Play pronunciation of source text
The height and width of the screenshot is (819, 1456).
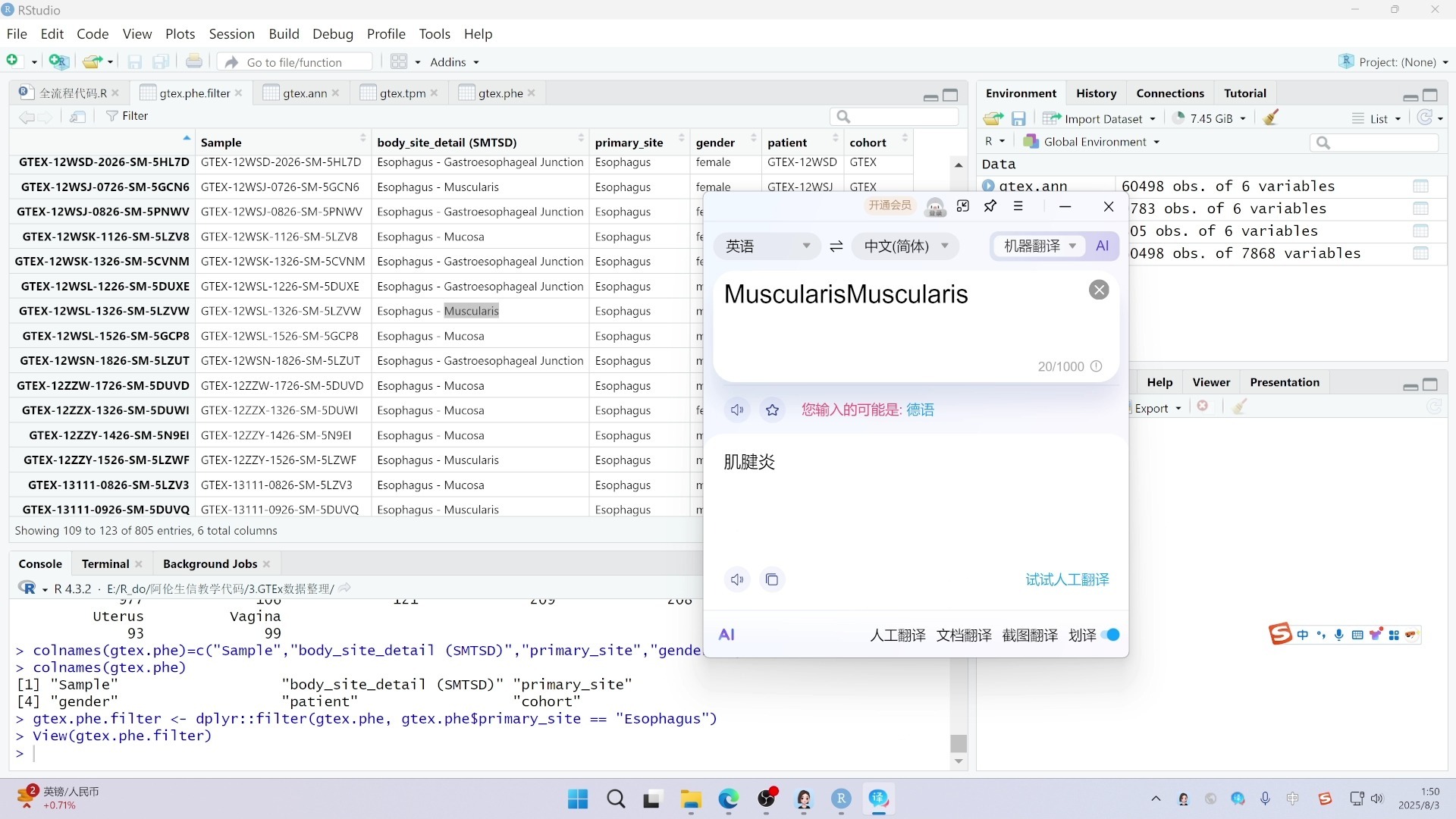point(737,410)
